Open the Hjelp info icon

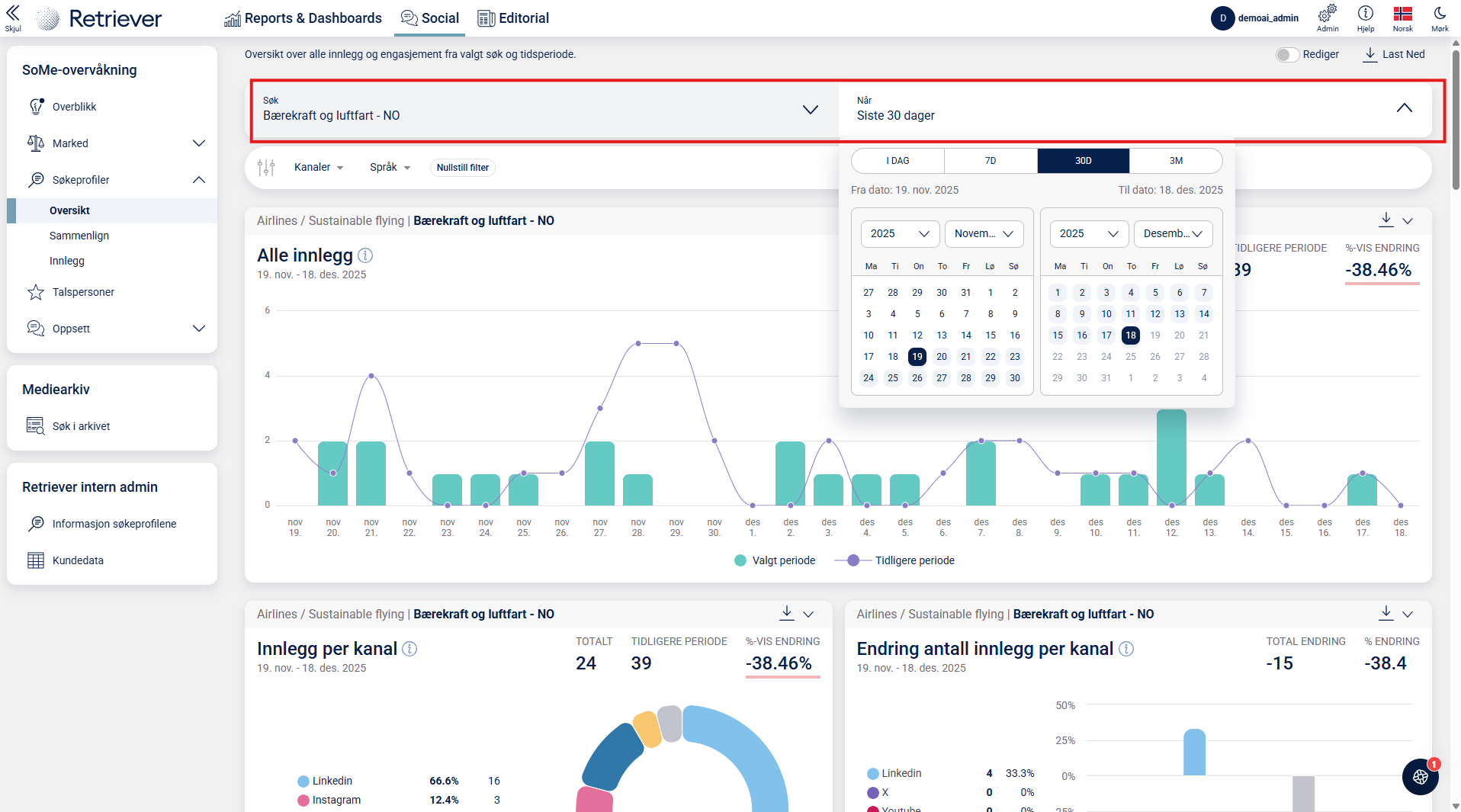point(1365,14)
